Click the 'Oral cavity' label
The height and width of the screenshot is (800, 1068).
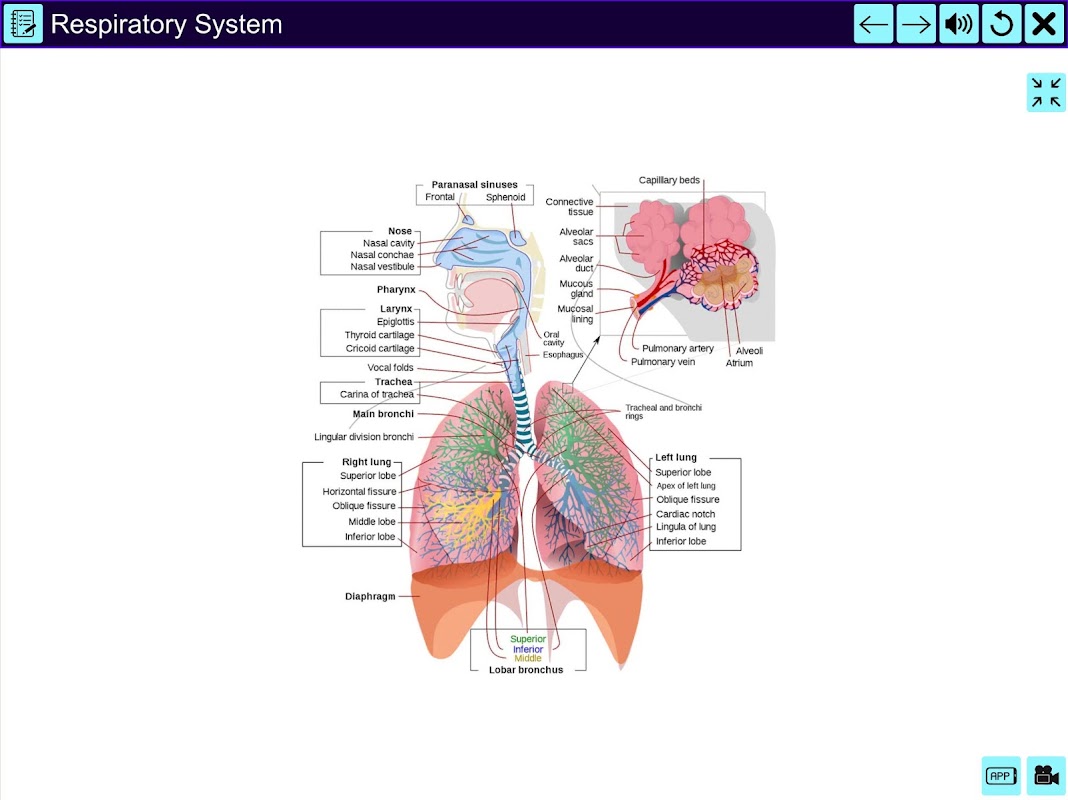pyautogui.click(x=553, y=338)
